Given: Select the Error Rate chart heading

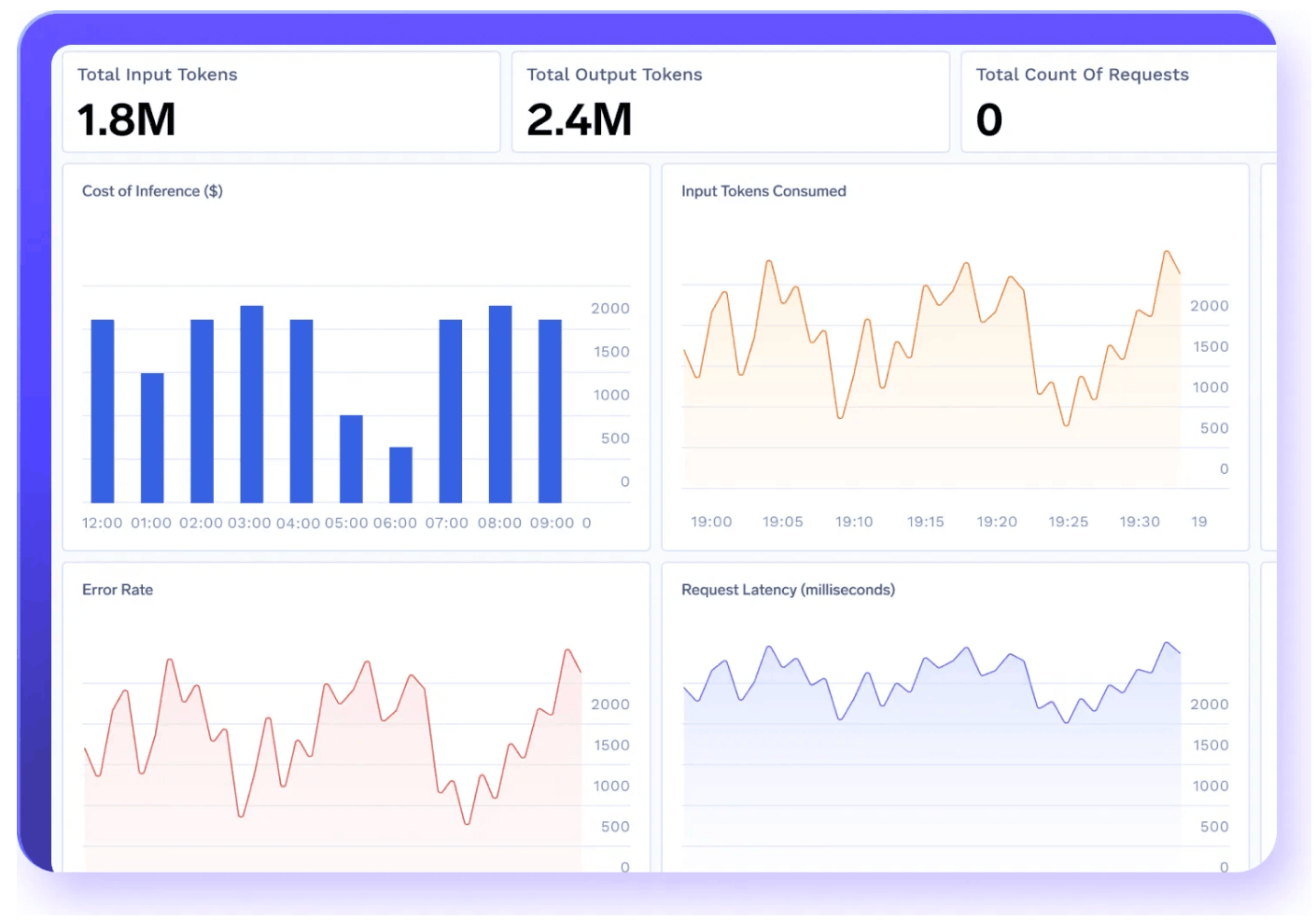Looking at the screenshot, I should click(118, 590).
